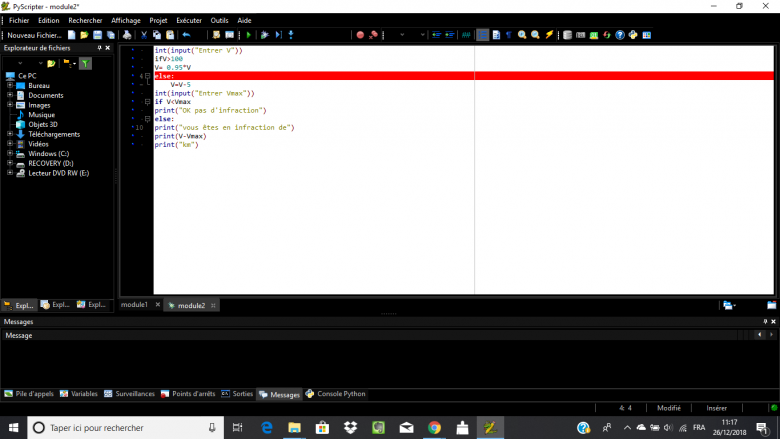
Task: Click the red toggle breakpoint icon
Action: click(360, 35)
